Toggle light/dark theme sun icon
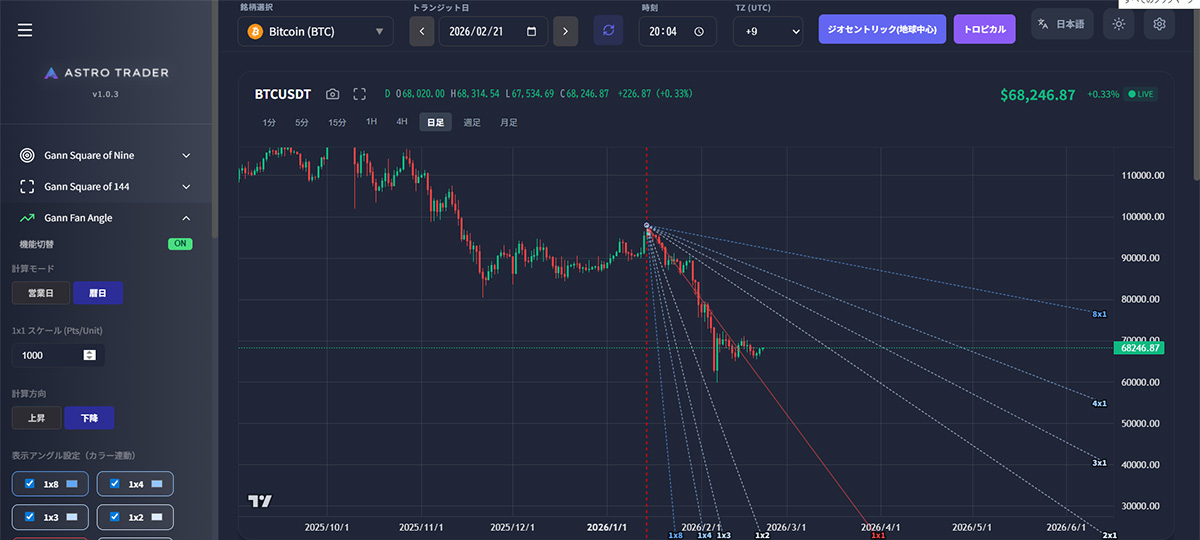The width and height of the screenshot is (1200, 540). pyautogui.click(x=1118, y=24)
